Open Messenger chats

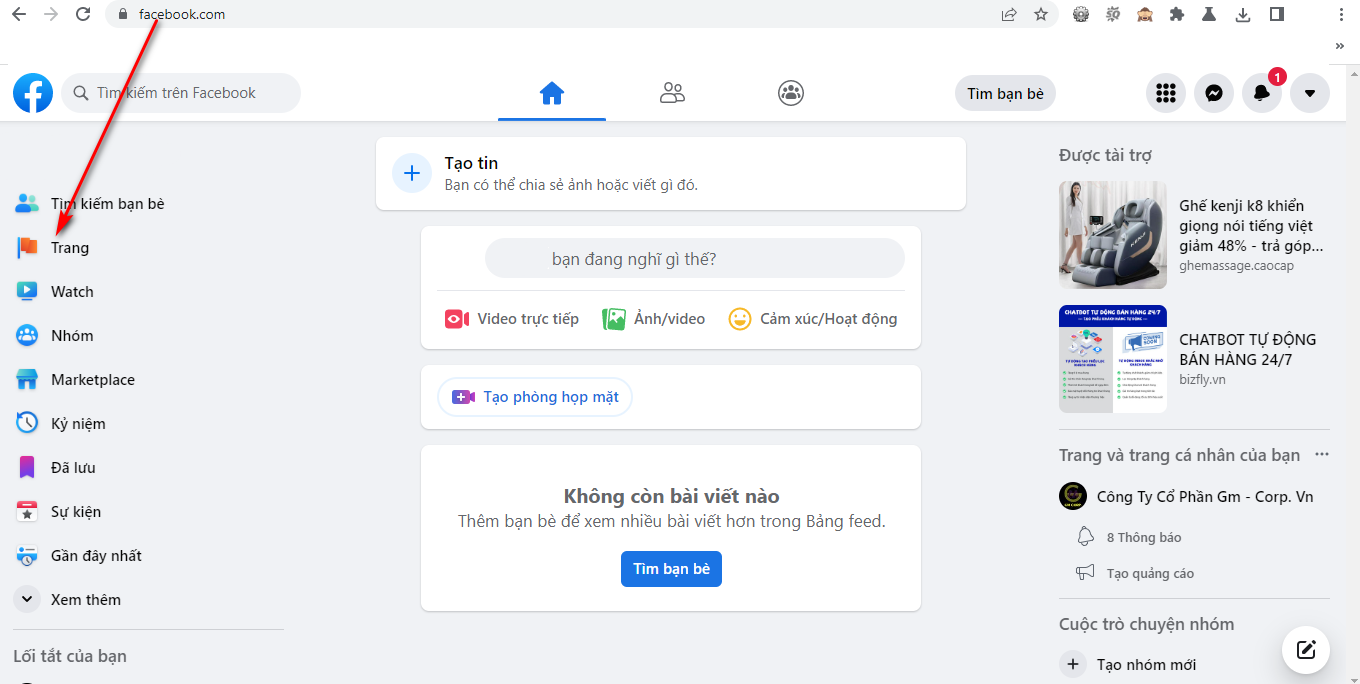[1213, 93]
